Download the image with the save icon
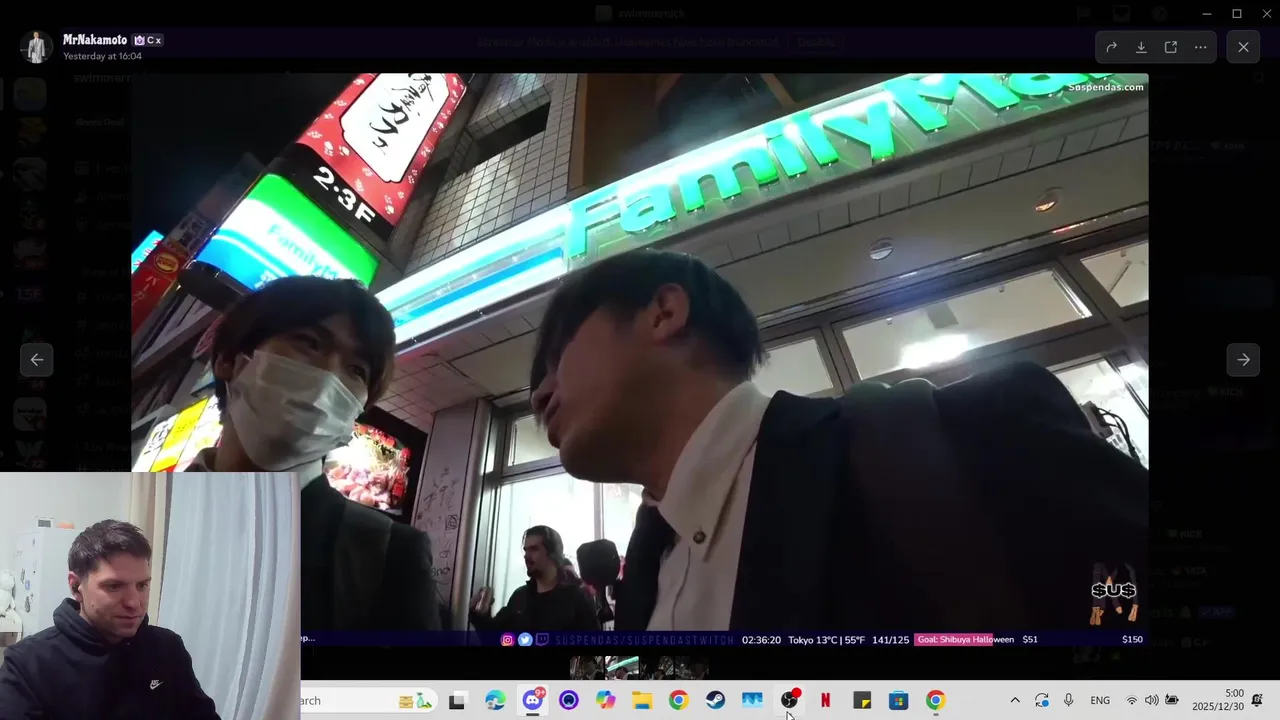The image size is (1280, 720). tap(1141, 47)
